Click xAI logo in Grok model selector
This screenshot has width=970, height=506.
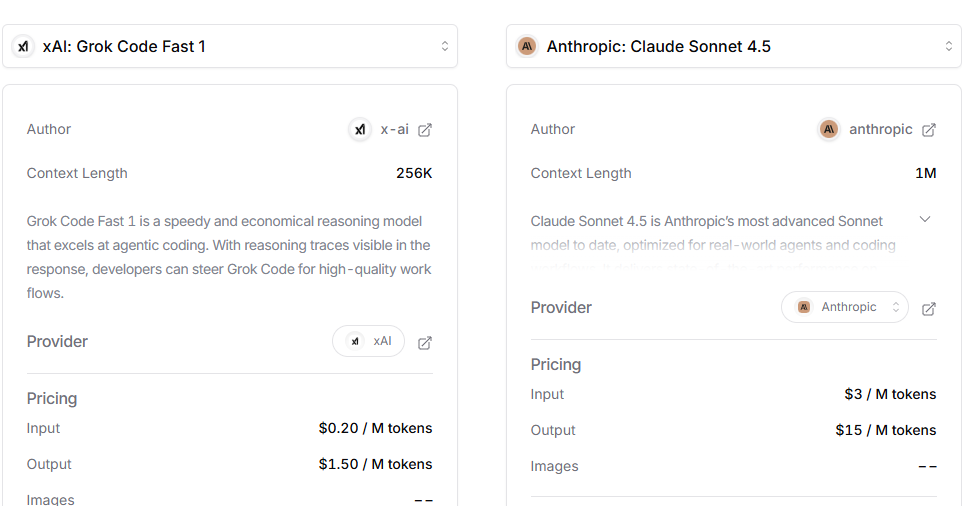click(23, 47)
